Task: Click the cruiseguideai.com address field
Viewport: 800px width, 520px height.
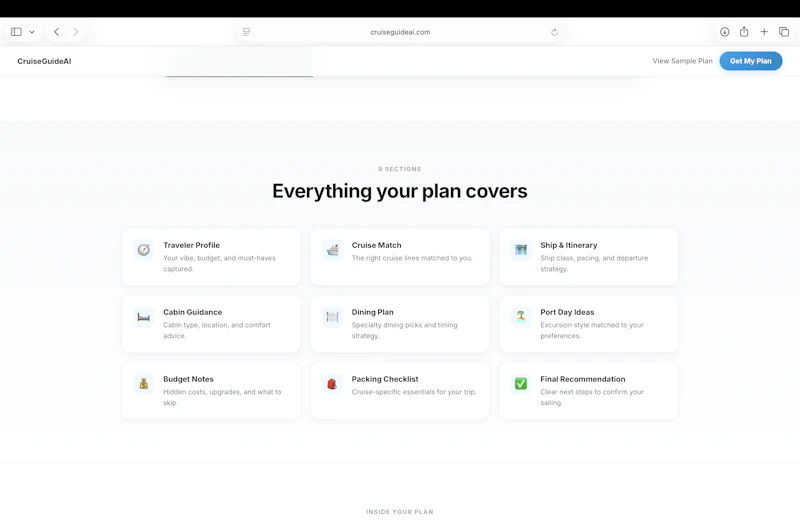Action: [400, 32]
